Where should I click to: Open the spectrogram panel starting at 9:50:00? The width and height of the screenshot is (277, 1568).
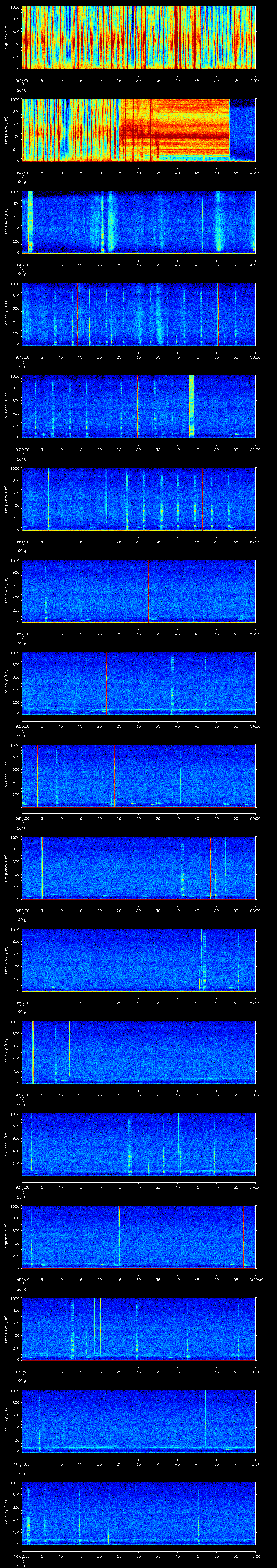pos(138,407)
